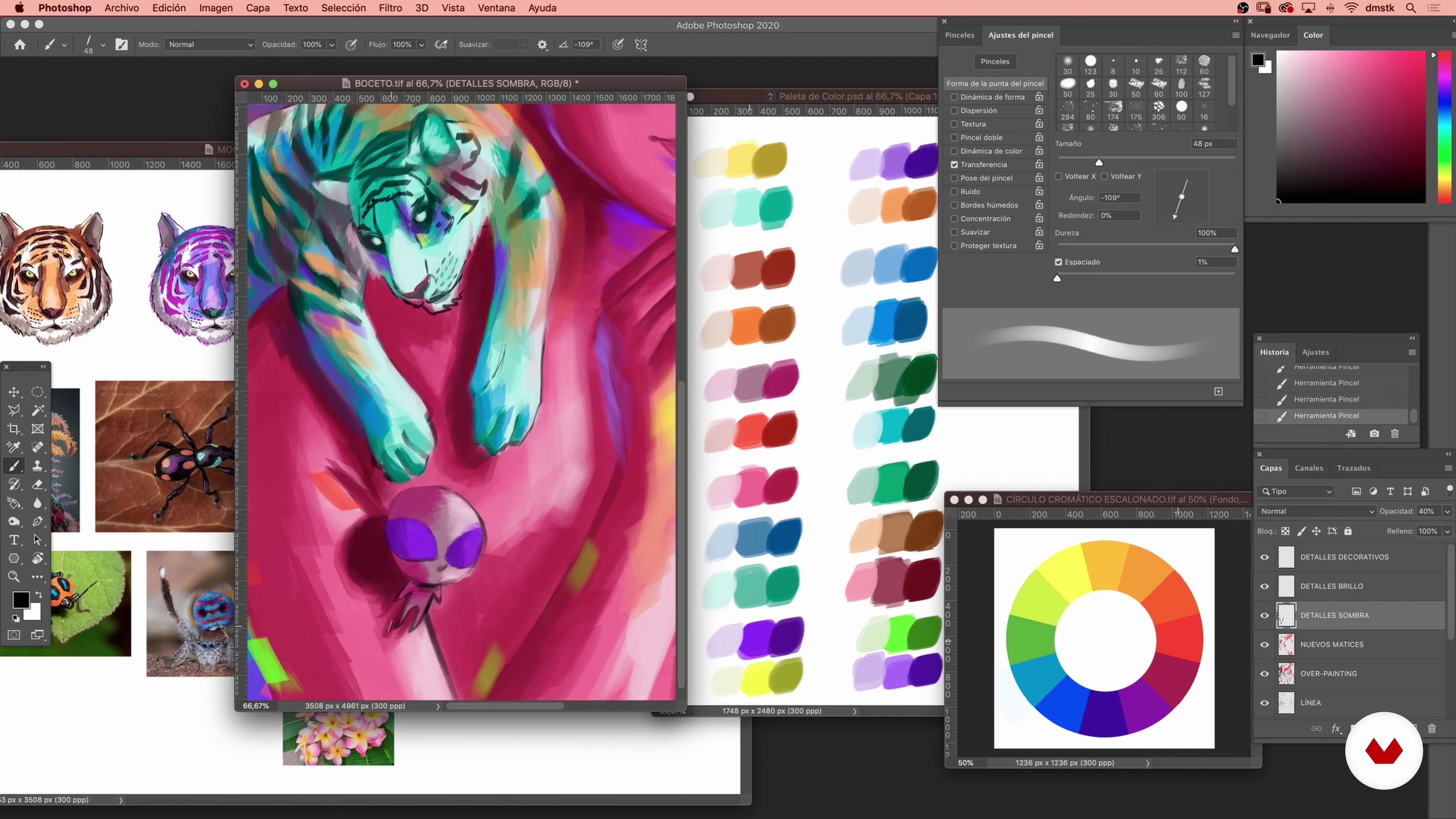1456x819 pixels.
Task: Swap foreground and background colors
Action: 38,595
